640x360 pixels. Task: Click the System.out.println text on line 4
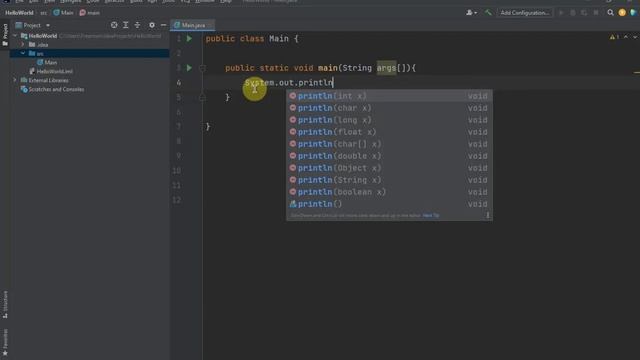pyautogui.click(x=289, y=83)
